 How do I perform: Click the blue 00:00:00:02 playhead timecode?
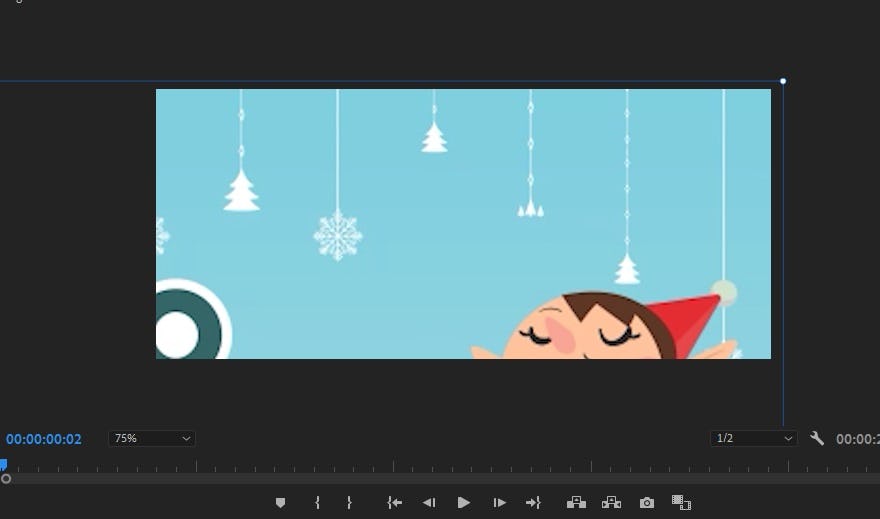(44, 439)
